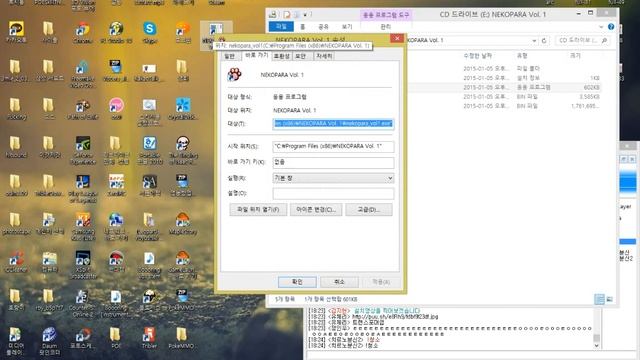The height and width of the screenshot is (360, 640).
Task: Refresh the Explorer address bar location
Action: pyautogui.click(x=544, y=40)
